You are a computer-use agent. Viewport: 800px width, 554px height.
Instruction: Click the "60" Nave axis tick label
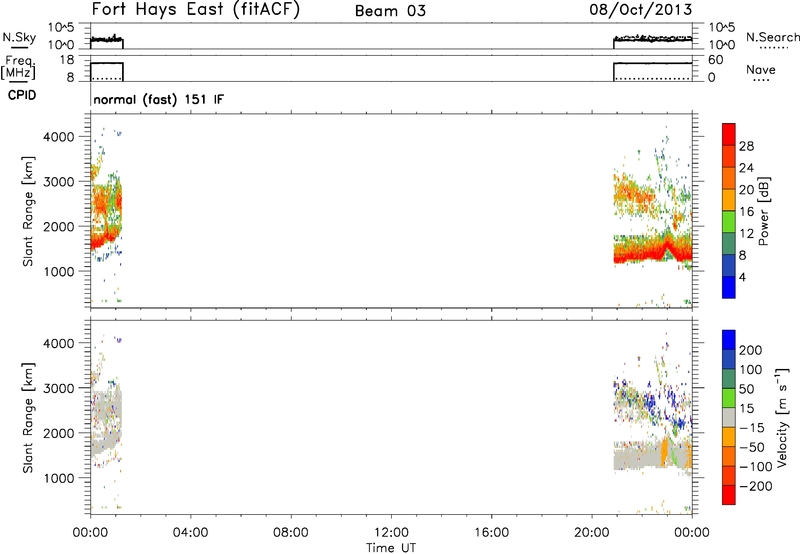tap(716, 60)
